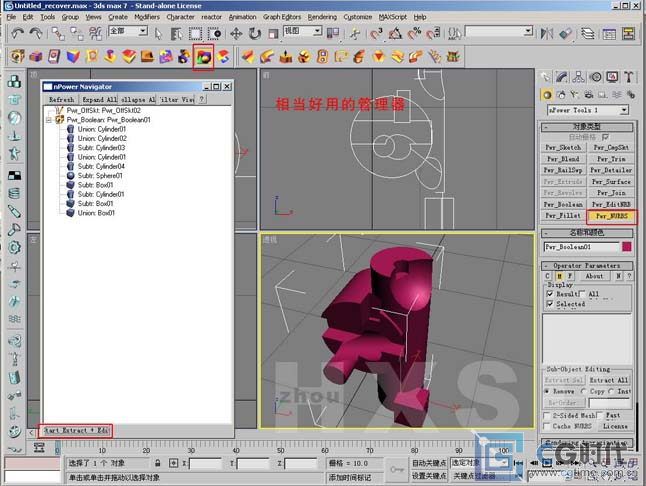Toggle Angle Snap icon
Screen dimensions: 646x486
click(x=395, y=33)
